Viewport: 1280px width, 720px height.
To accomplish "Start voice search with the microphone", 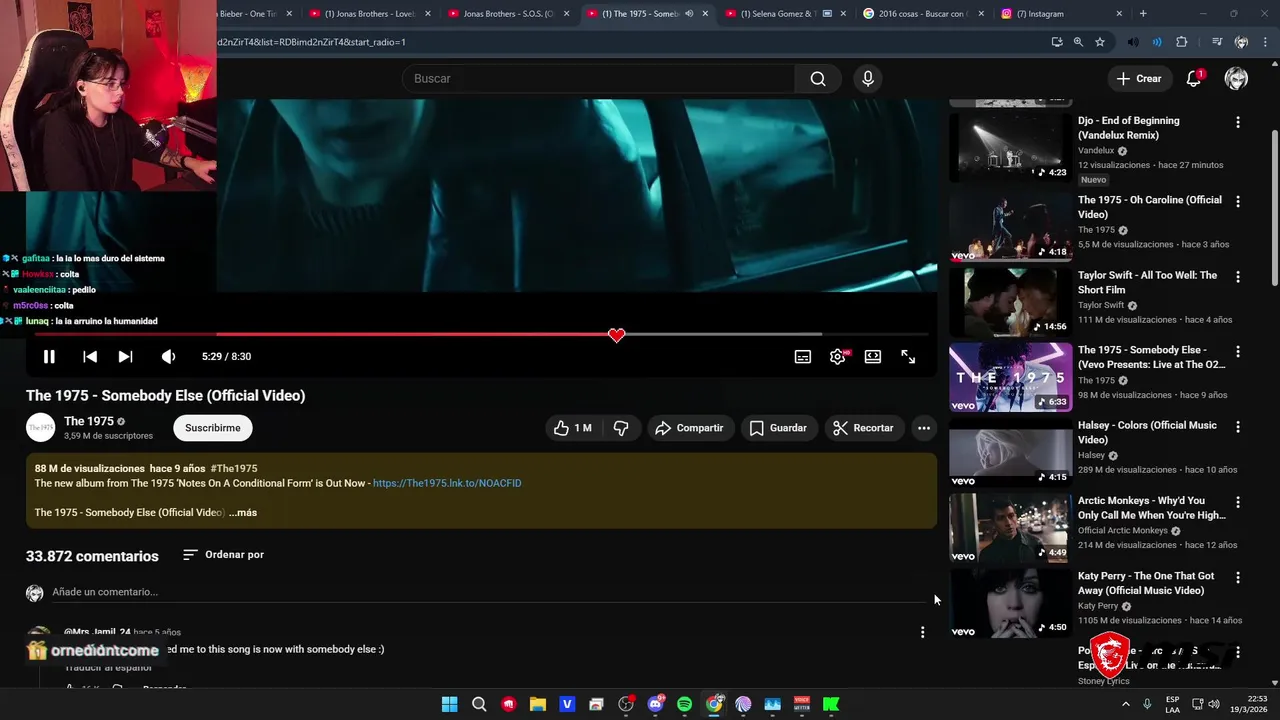I will pos(868,78).
